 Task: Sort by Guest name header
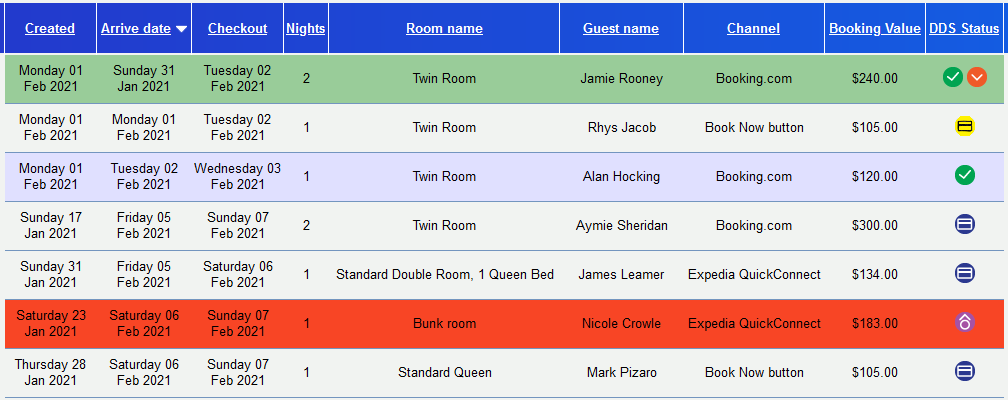tap(621, 28)
